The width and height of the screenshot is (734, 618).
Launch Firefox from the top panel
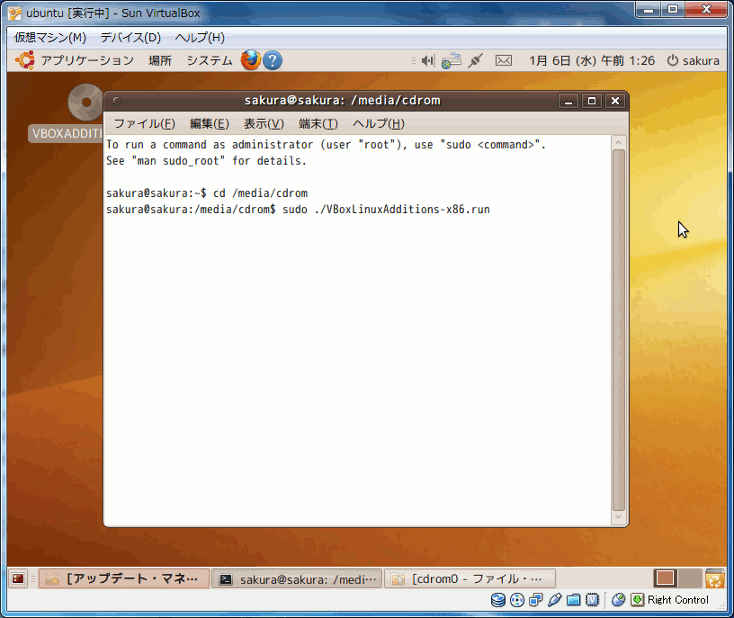250,60
